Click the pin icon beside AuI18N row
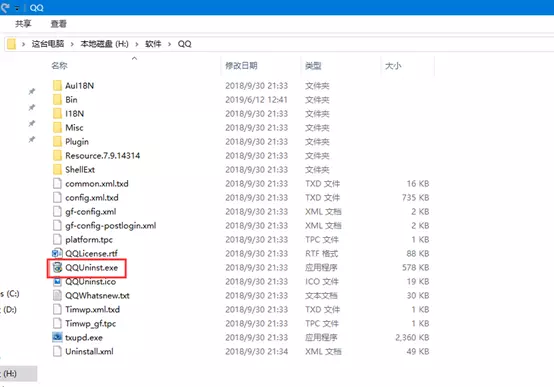Viewport: 554px width, 387px height. (32, 92)
